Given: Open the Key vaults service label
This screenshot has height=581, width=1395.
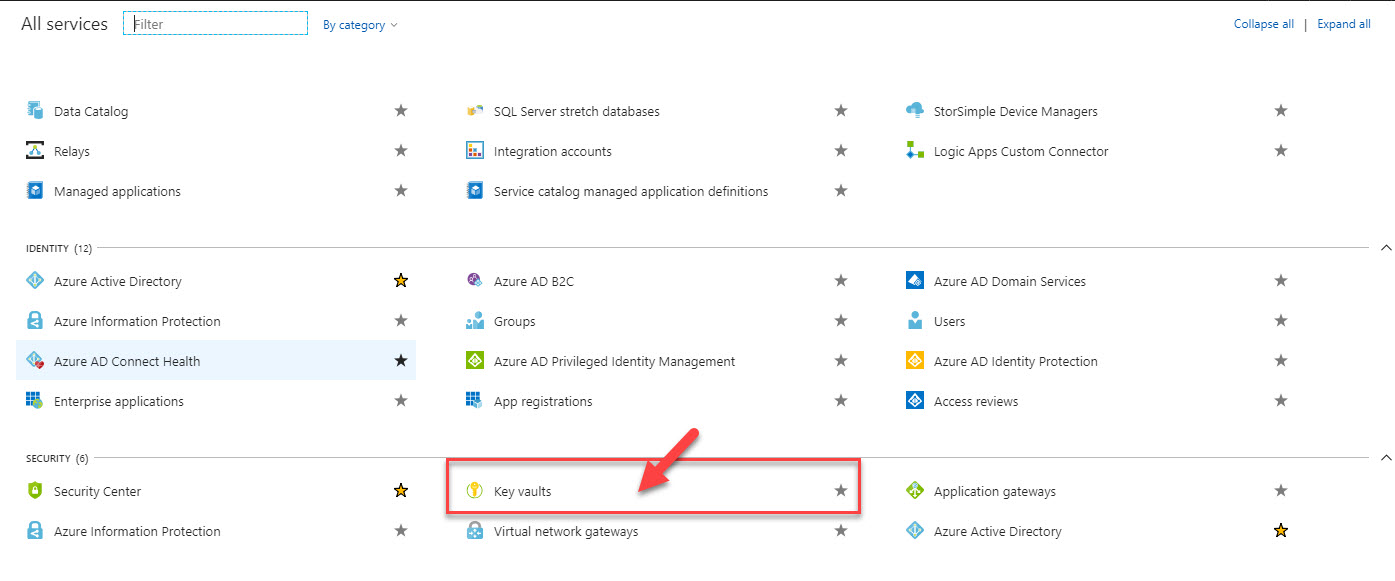Looking at the screenshot, I should pos(522,491).
